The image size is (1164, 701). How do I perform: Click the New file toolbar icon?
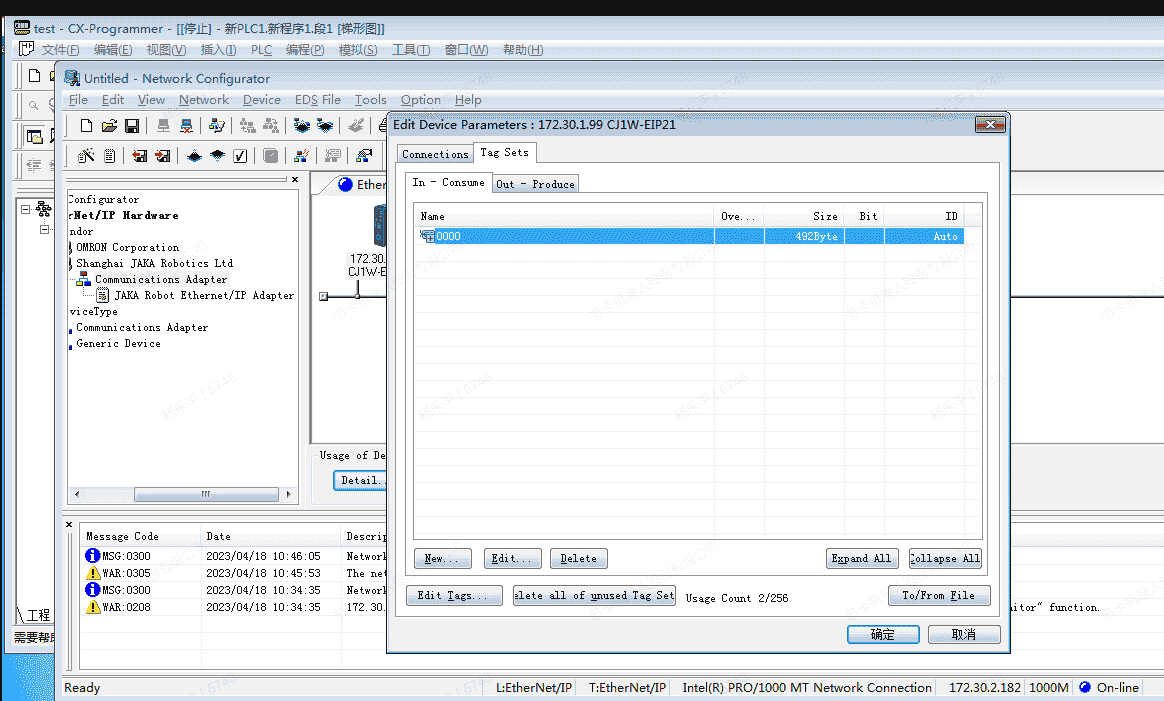86,126
